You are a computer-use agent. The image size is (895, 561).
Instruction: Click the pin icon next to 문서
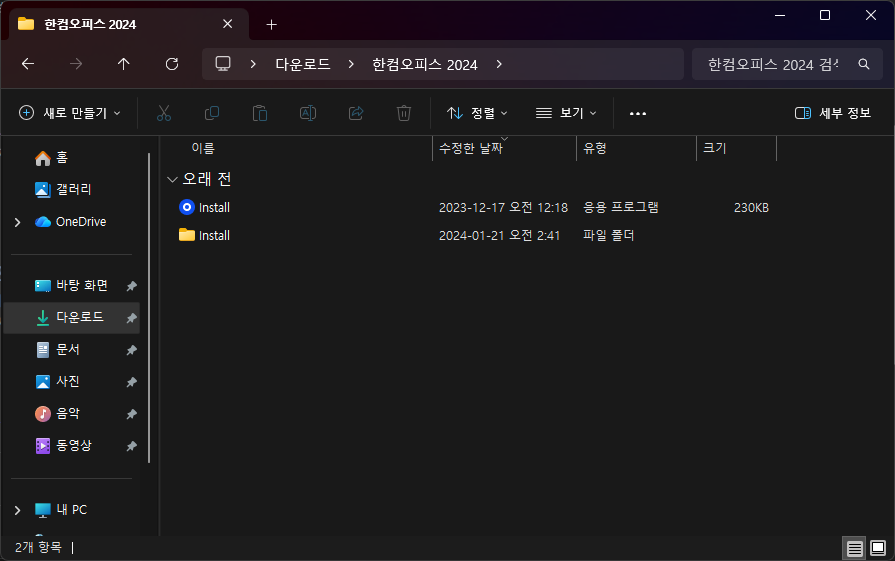point(131,349)
